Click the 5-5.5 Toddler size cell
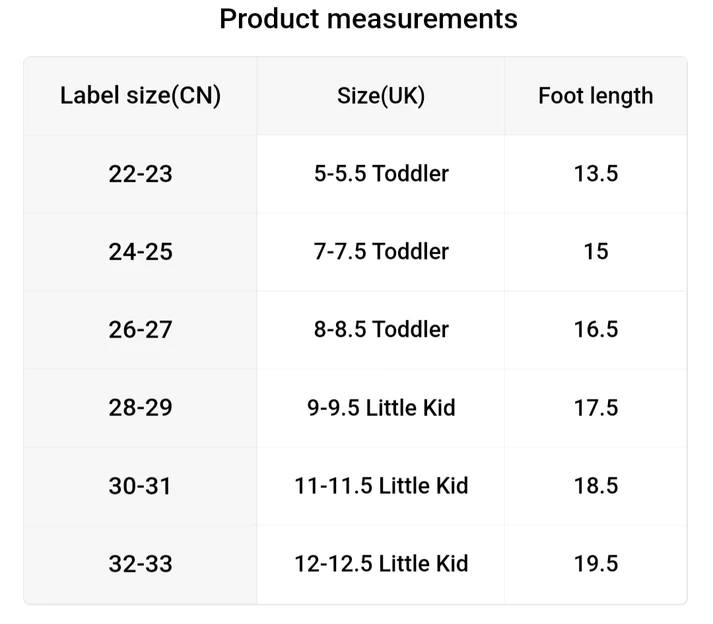Image resolution: width=713 pixels, height=624 pixels. (381, 173)
